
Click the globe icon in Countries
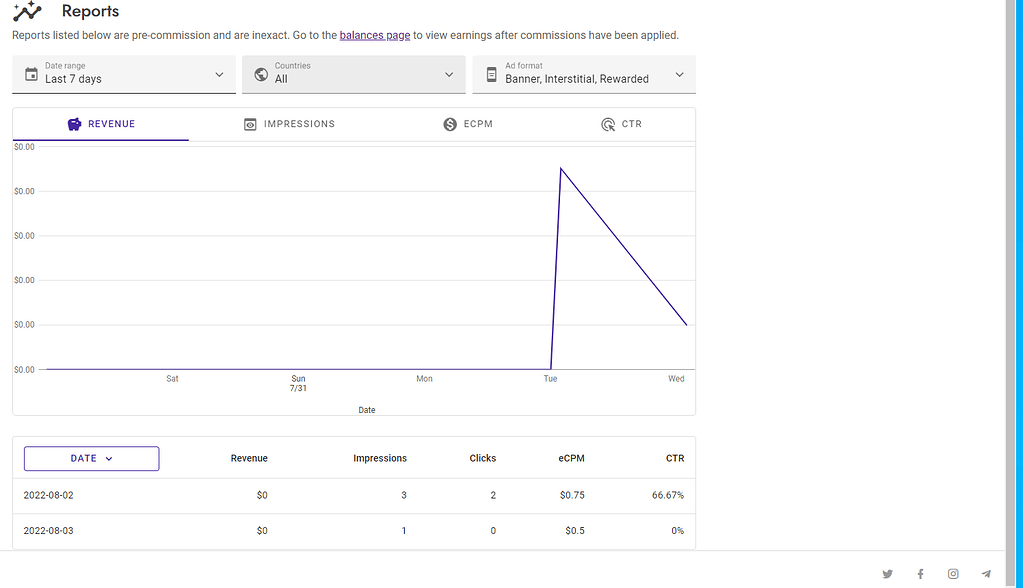click(261, 74)
